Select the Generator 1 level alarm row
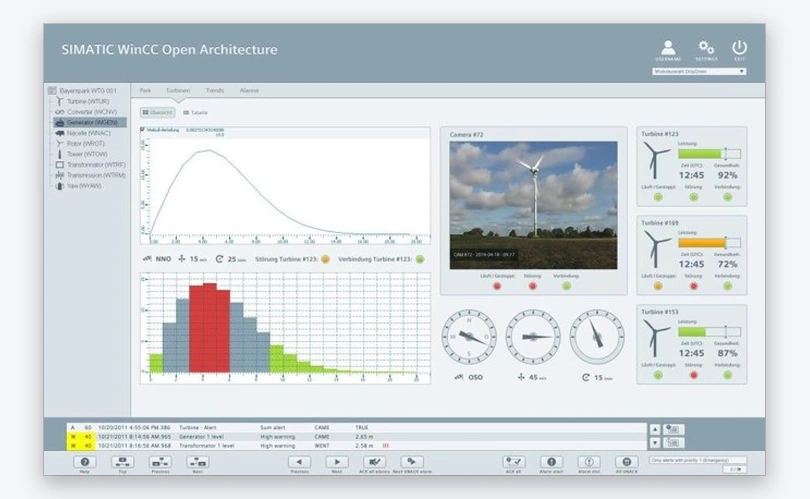 point(356,436)
